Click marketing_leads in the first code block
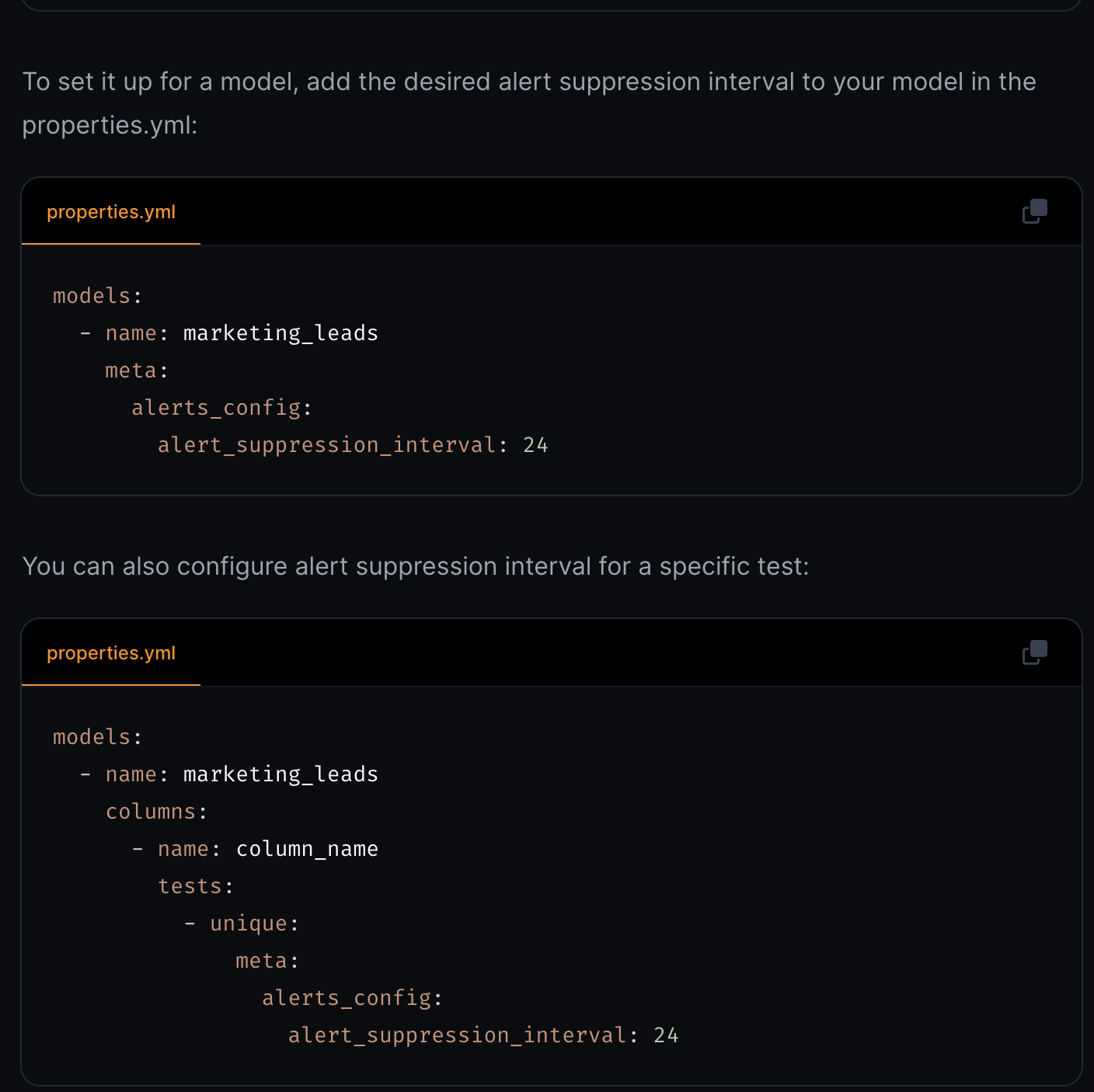Viewport: 1094px width, 1092px height. (280, 333)
